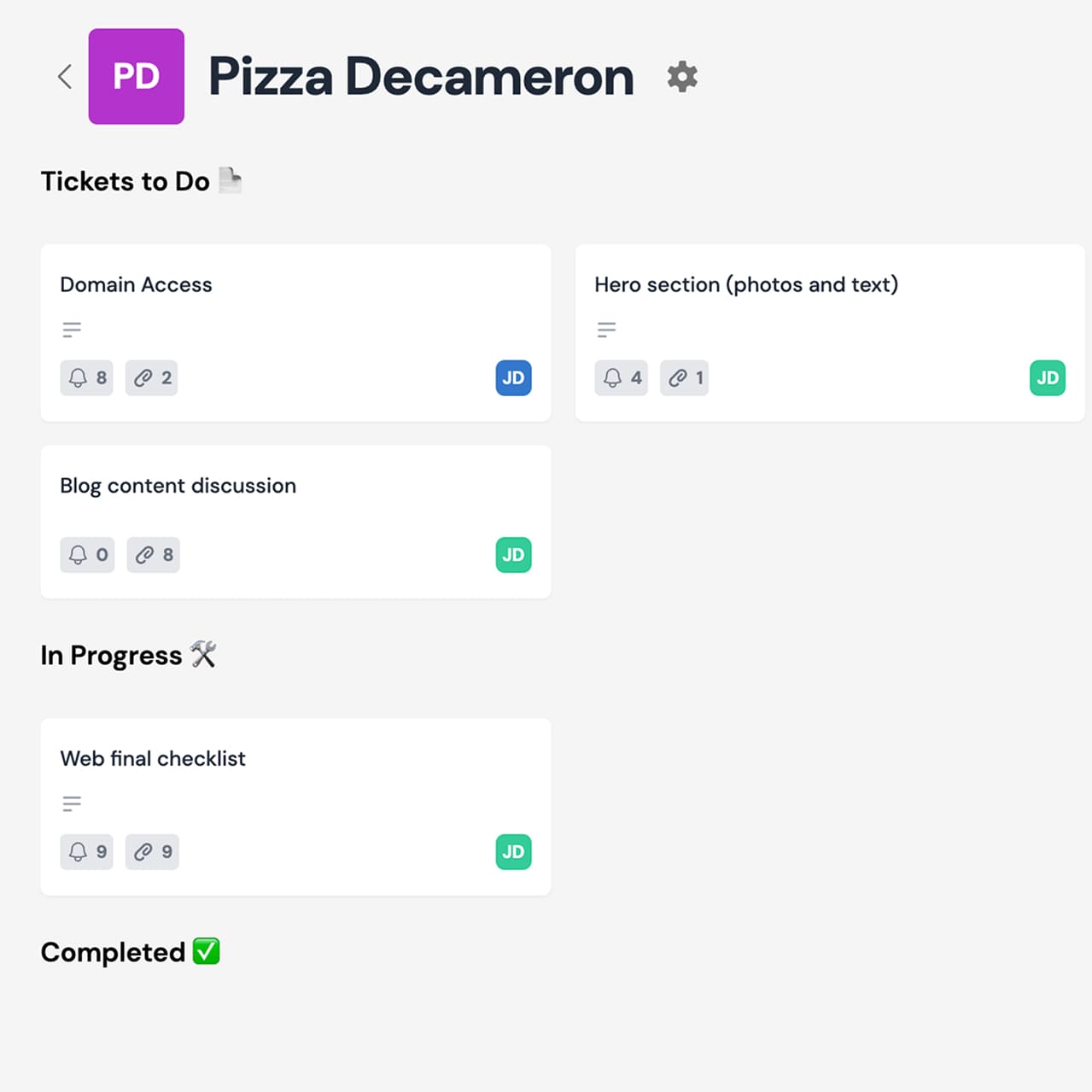Click the purple PD project avatar
Viewport: 1092px width, 1092px height.
point(137,77)
